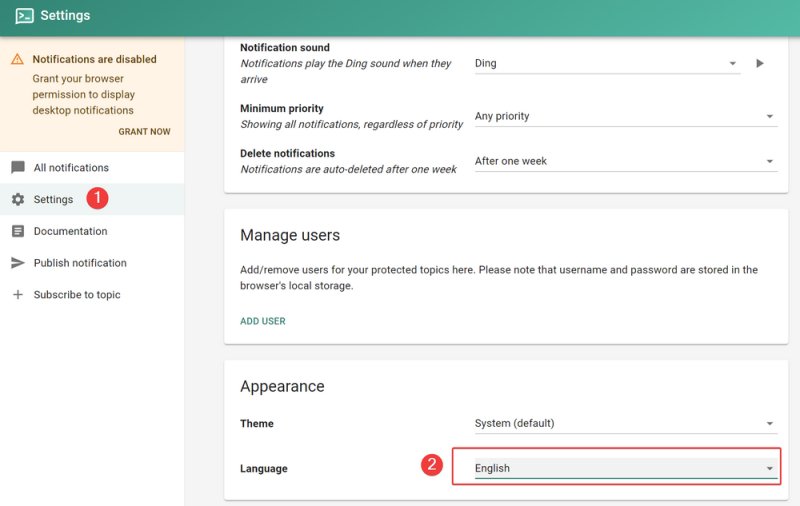Click the ntfy terminal logo icon
Image resolution: width=800 pixels, height=506 pixels.
[x=24, y=16]
